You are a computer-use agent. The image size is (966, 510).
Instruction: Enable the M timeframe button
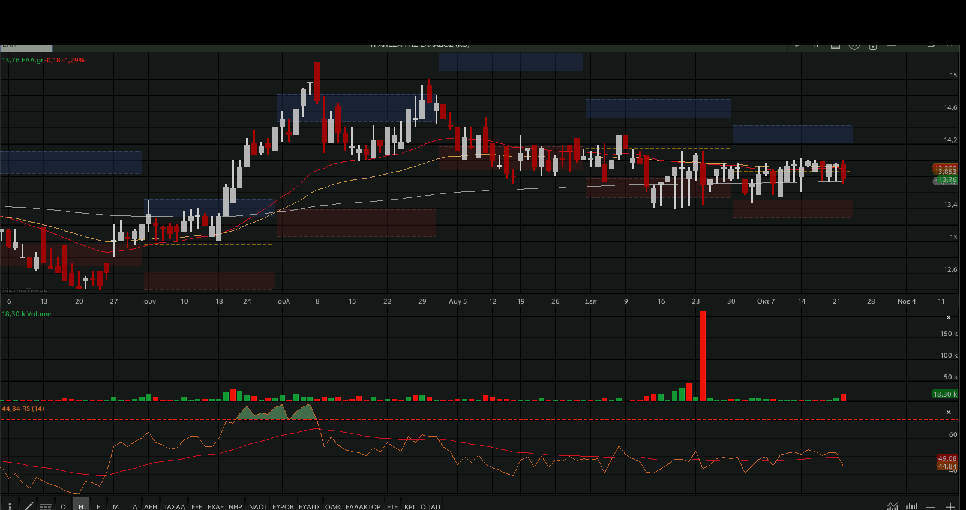tap(115, 506)
